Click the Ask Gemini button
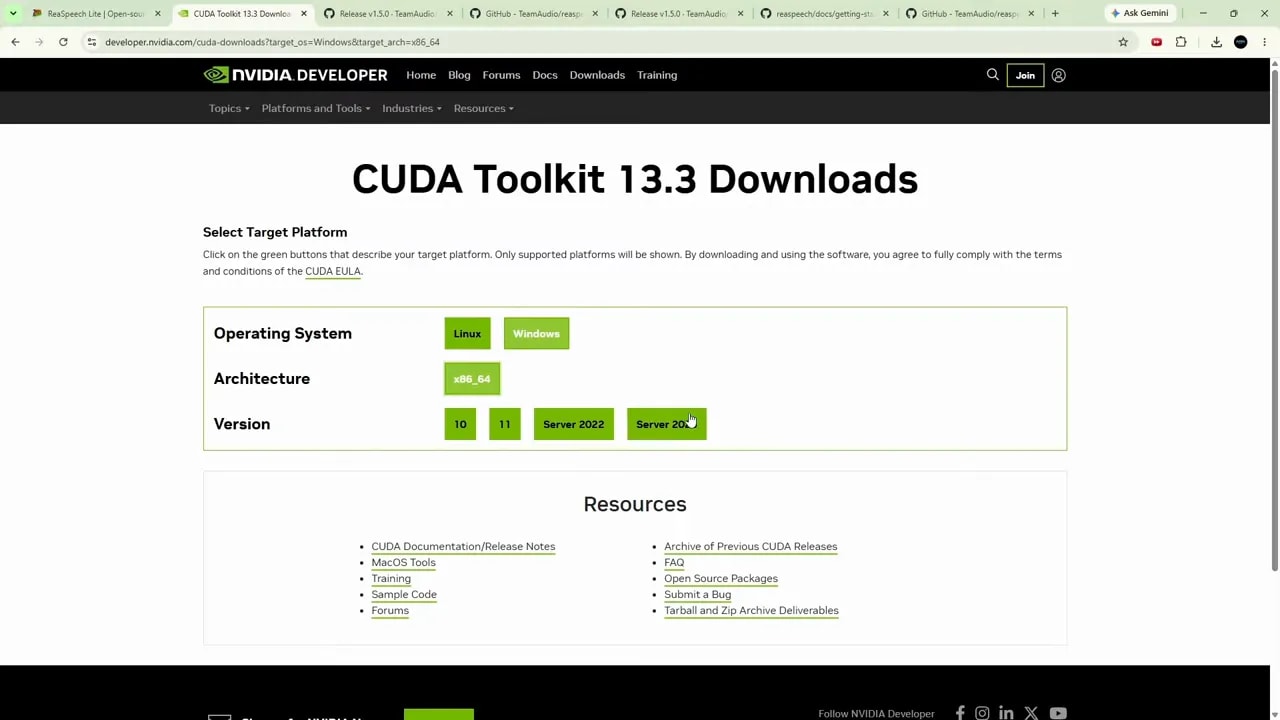This screenshot has width=1280, height=720. coord(1138,13)
